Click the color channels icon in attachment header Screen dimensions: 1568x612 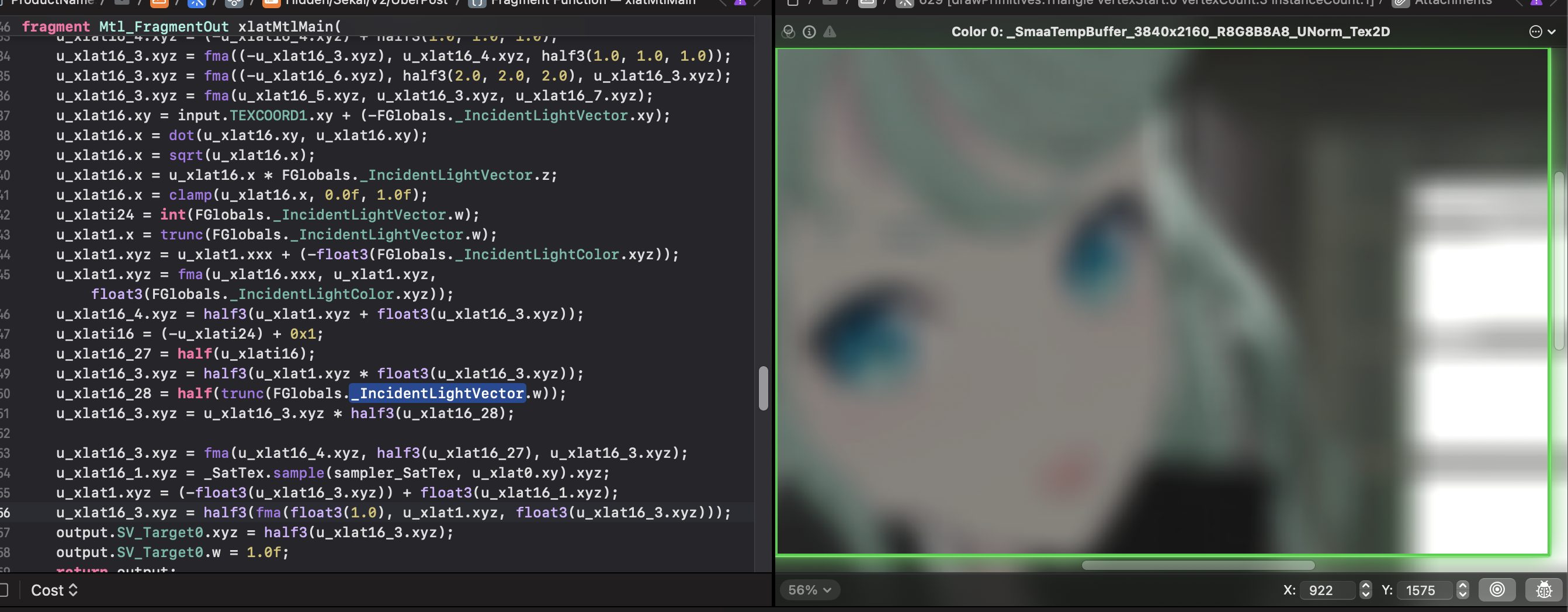788,32
